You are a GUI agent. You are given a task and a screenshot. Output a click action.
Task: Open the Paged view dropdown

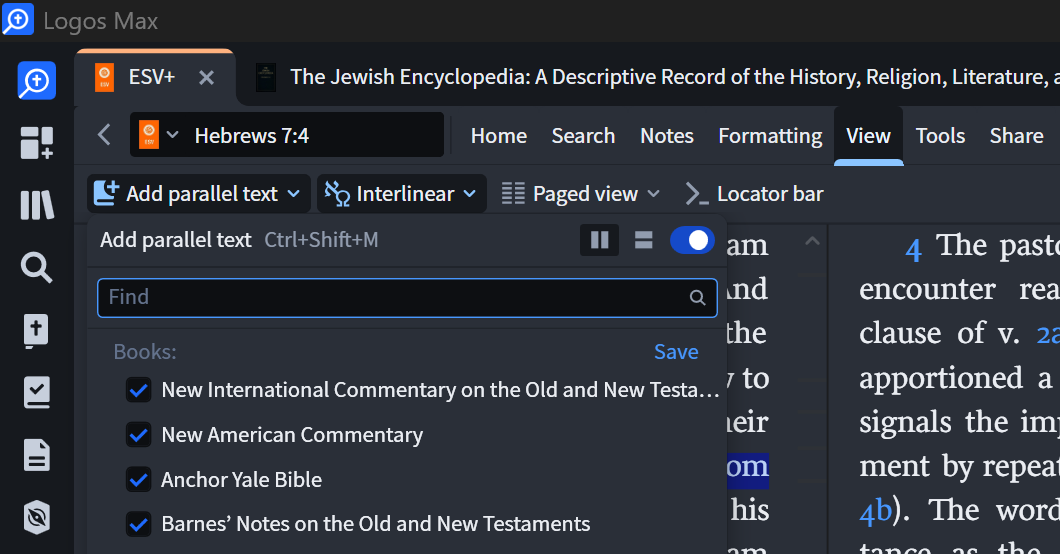pos(581,194)
